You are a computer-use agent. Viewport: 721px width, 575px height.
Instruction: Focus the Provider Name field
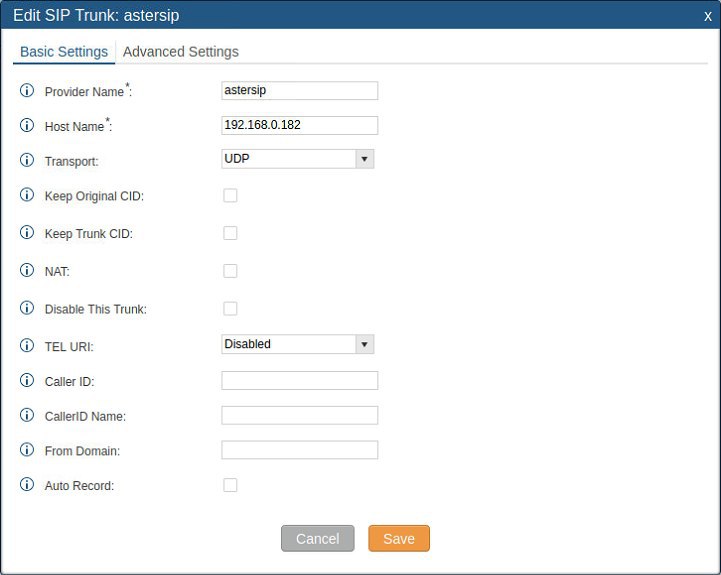point(300,91)
